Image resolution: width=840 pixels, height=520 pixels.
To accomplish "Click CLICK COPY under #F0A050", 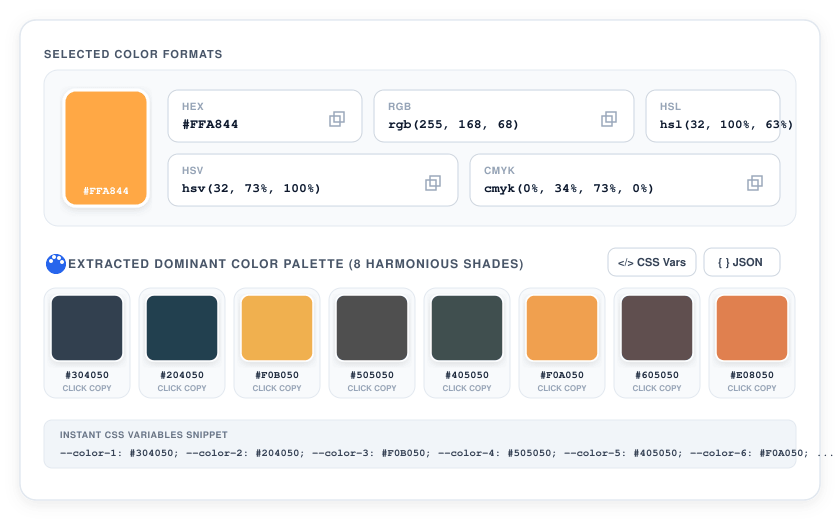I will 562,388.
